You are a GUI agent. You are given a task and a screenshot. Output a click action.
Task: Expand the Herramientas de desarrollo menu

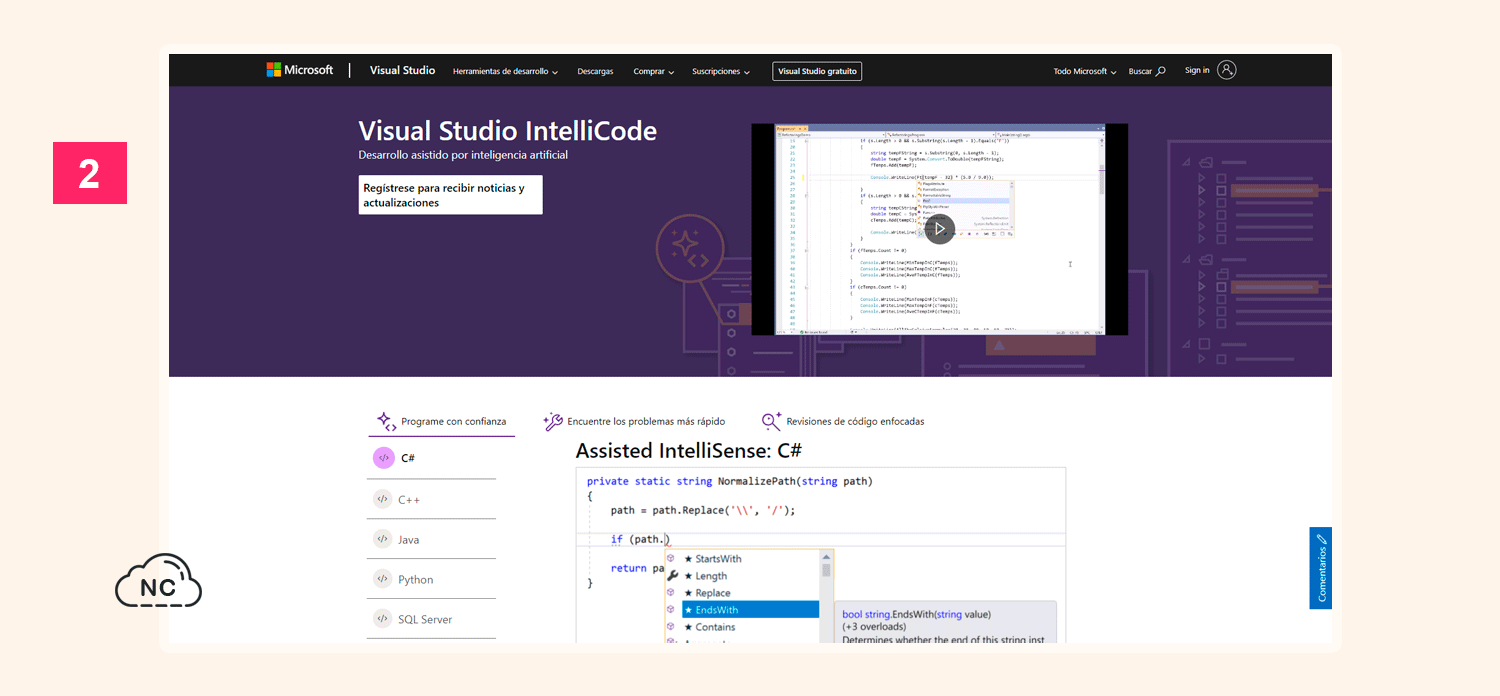point(505,72)
